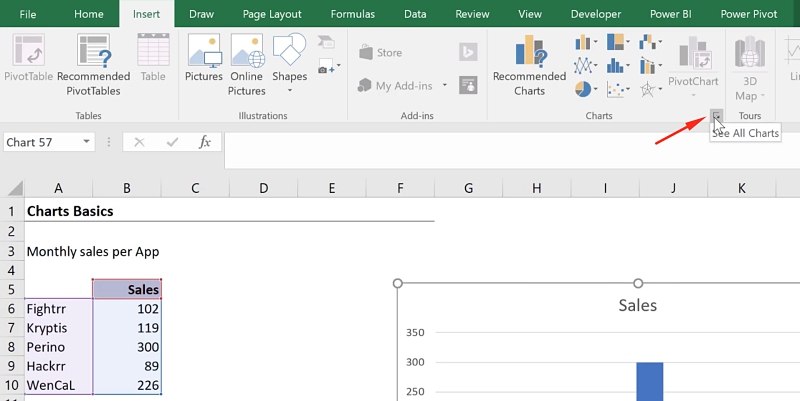Select cell containing Perino sales 300
This screenshot has width=800, height=401.
127,348
